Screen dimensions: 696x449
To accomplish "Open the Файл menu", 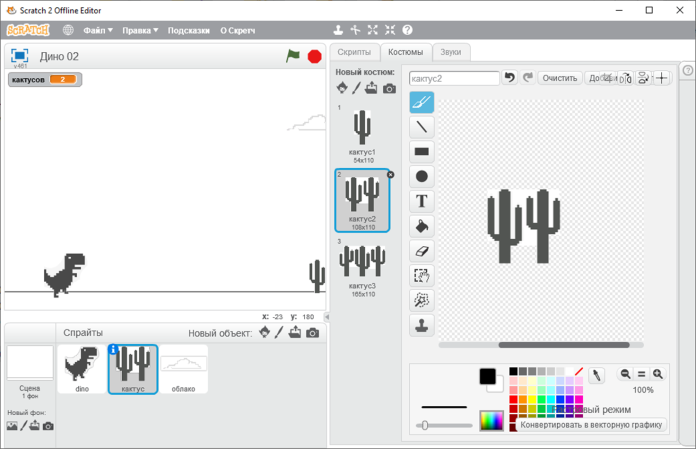I will [x=98, y=30].
